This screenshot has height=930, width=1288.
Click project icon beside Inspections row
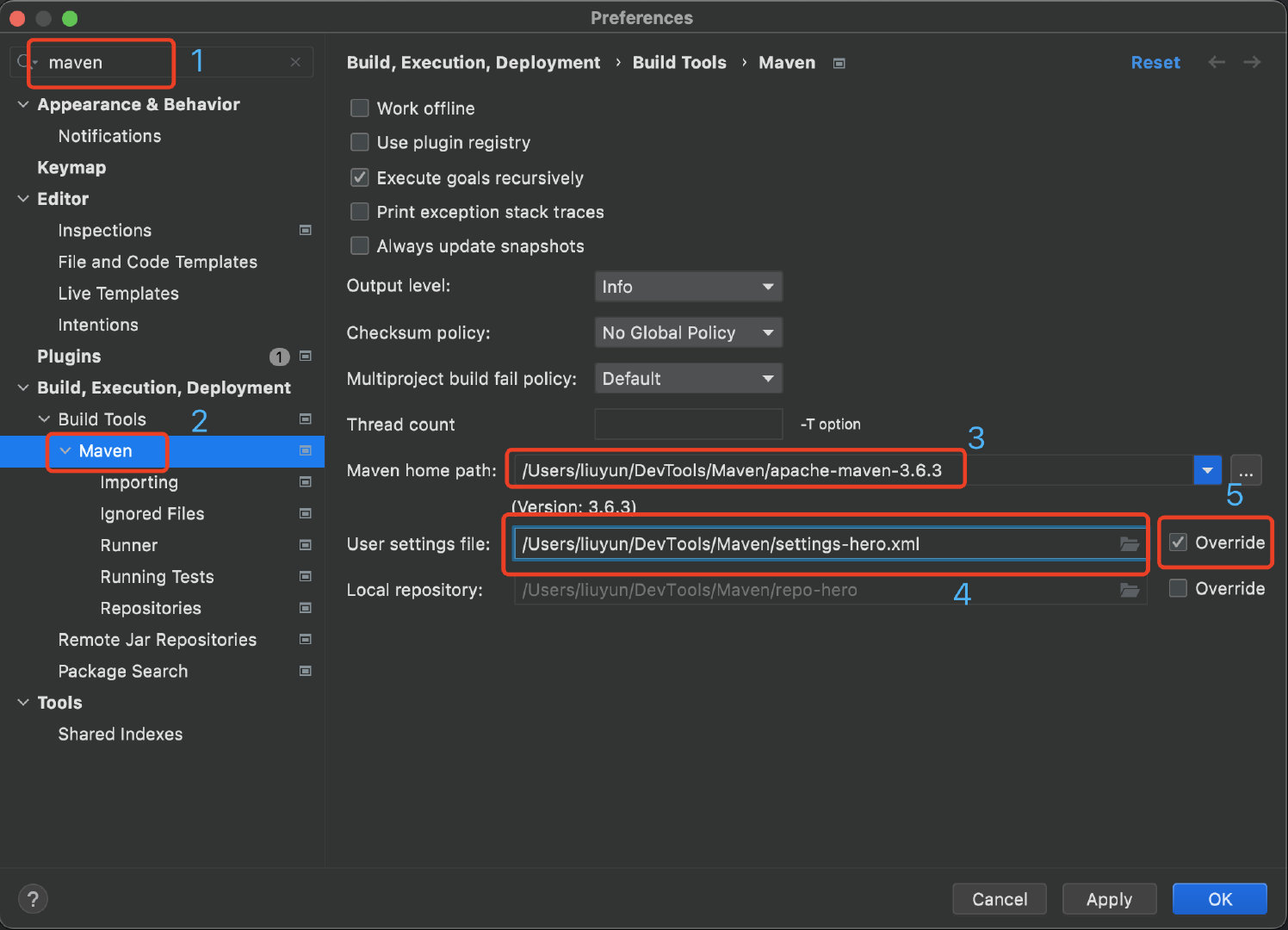[x=305, y=230]
